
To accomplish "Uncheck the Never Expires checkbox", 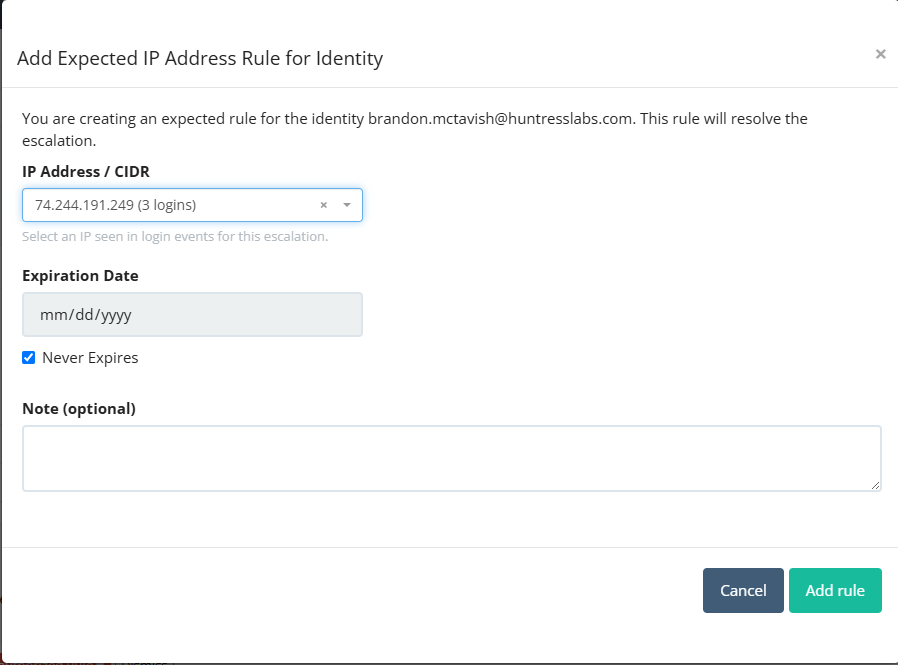I will [x=29, y=357].
